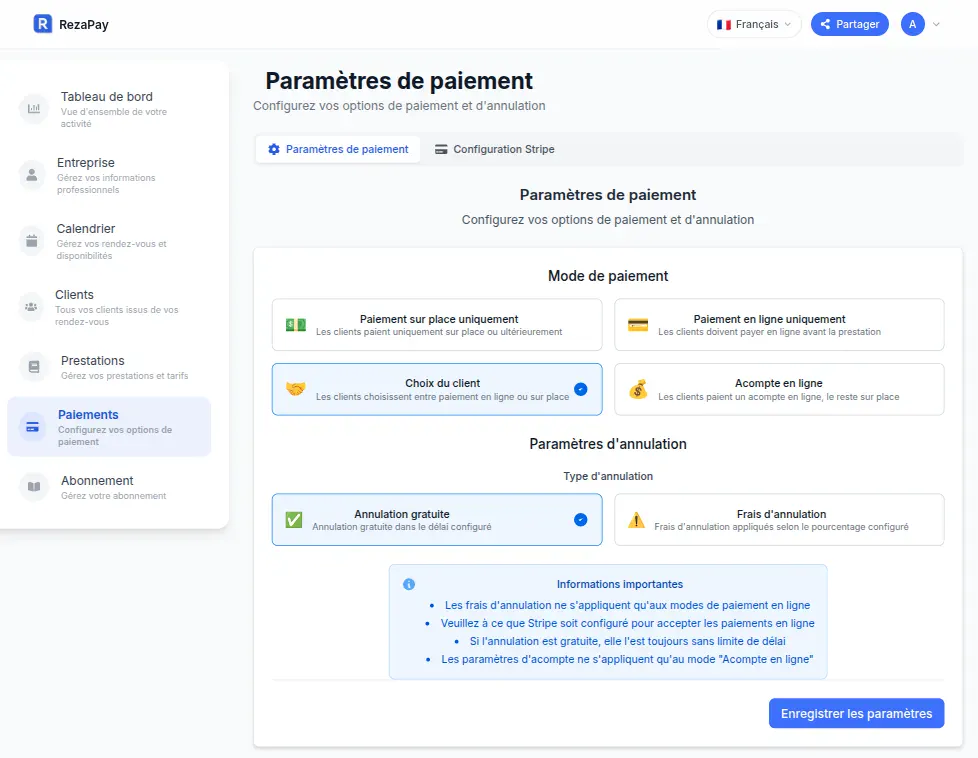Viewport: 978px width, 758px height.
Task: Click the yellow credit card icon
Action: tap(638, 325)
